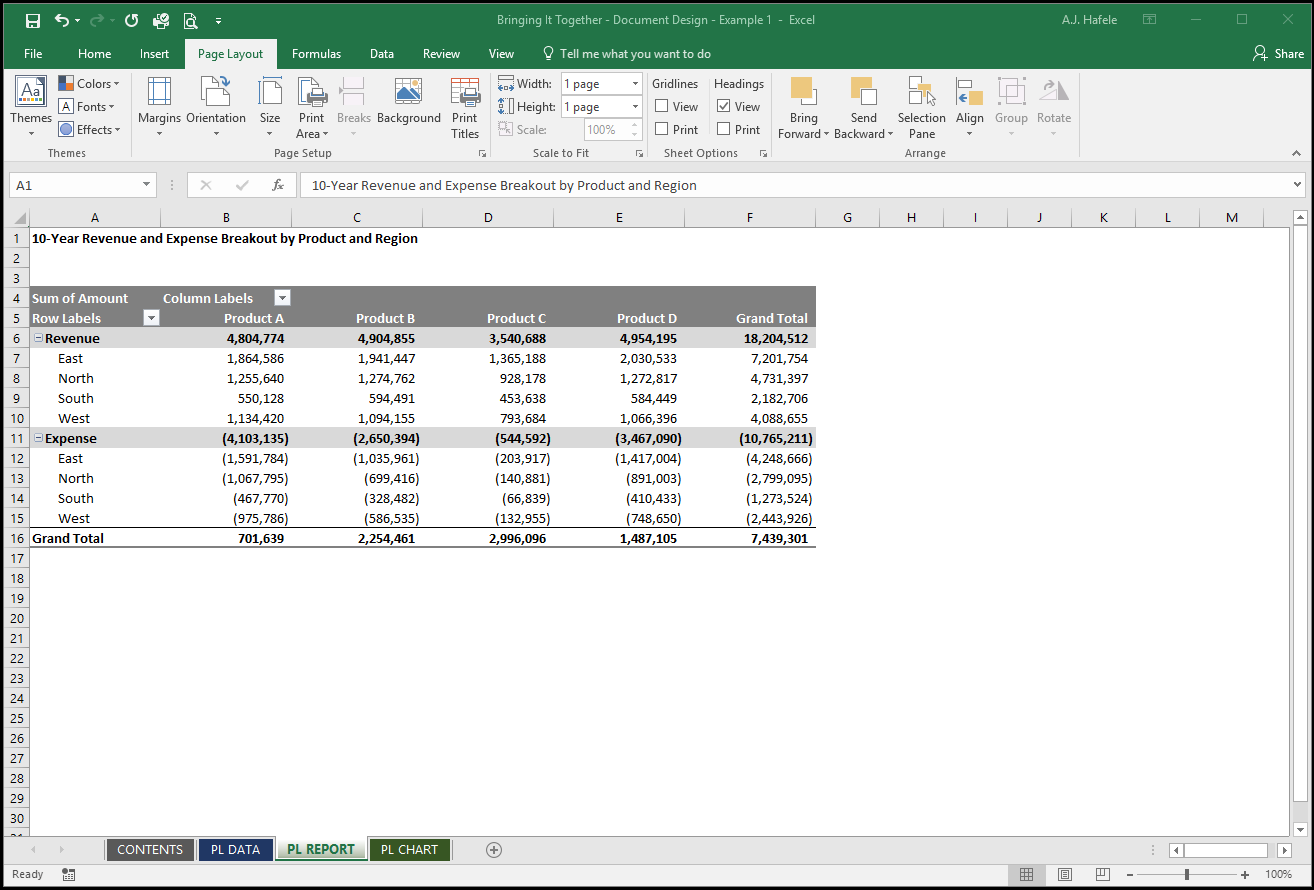Click the Select All corner triangle

click(x=17, y=218)
